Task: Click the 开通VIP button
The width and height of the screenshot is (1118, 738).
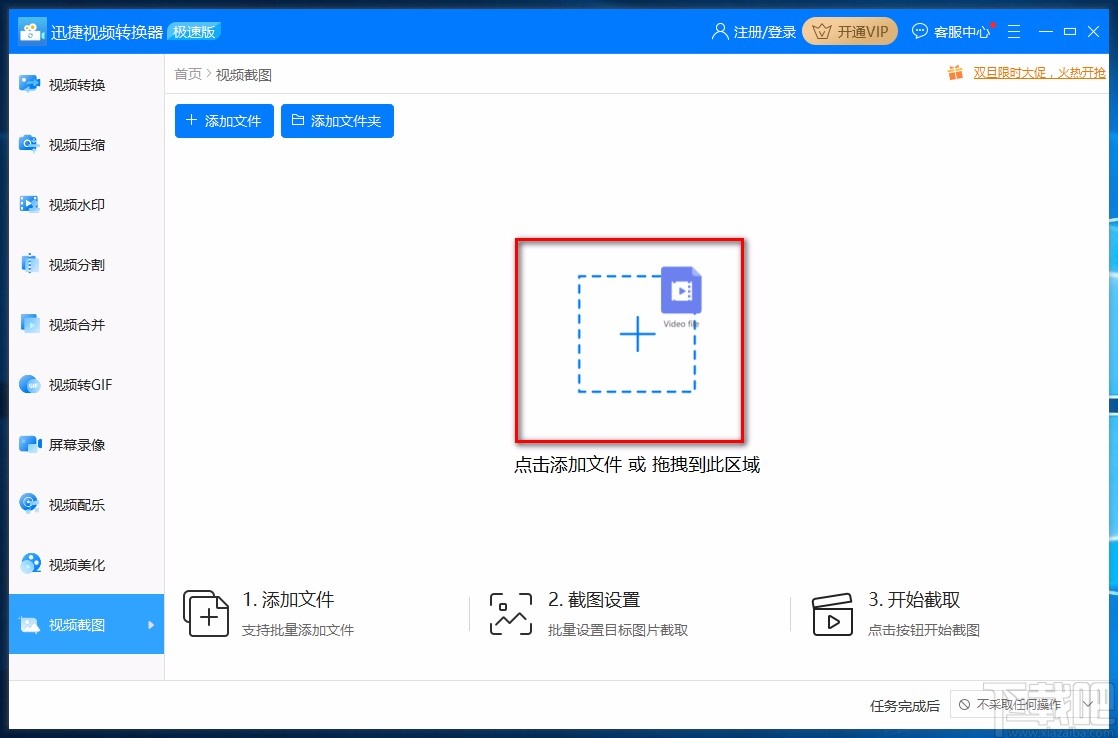Action: (849, 31)
